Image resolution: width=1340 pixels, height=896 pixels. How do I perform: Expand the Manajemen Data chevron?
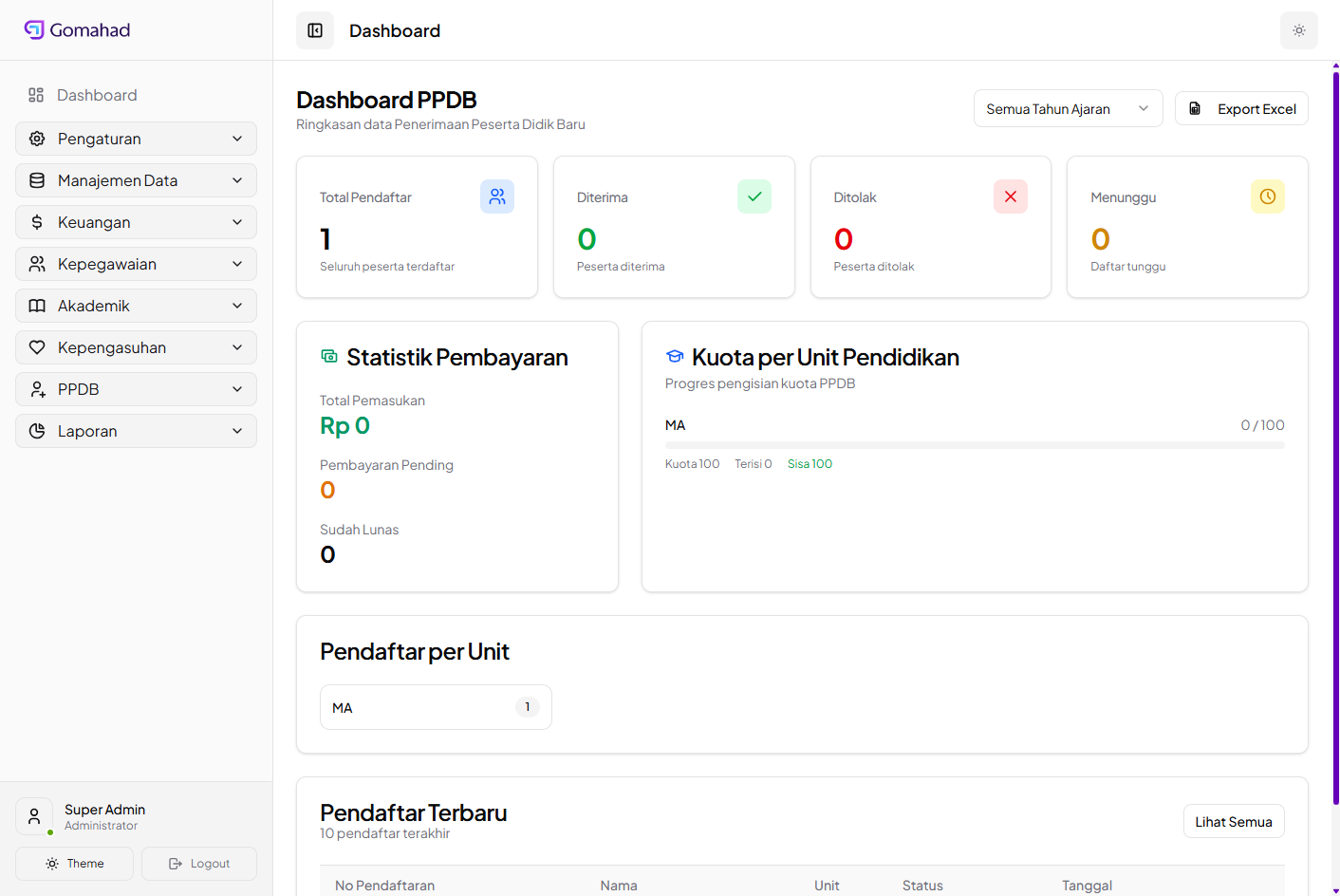point(237,180)
